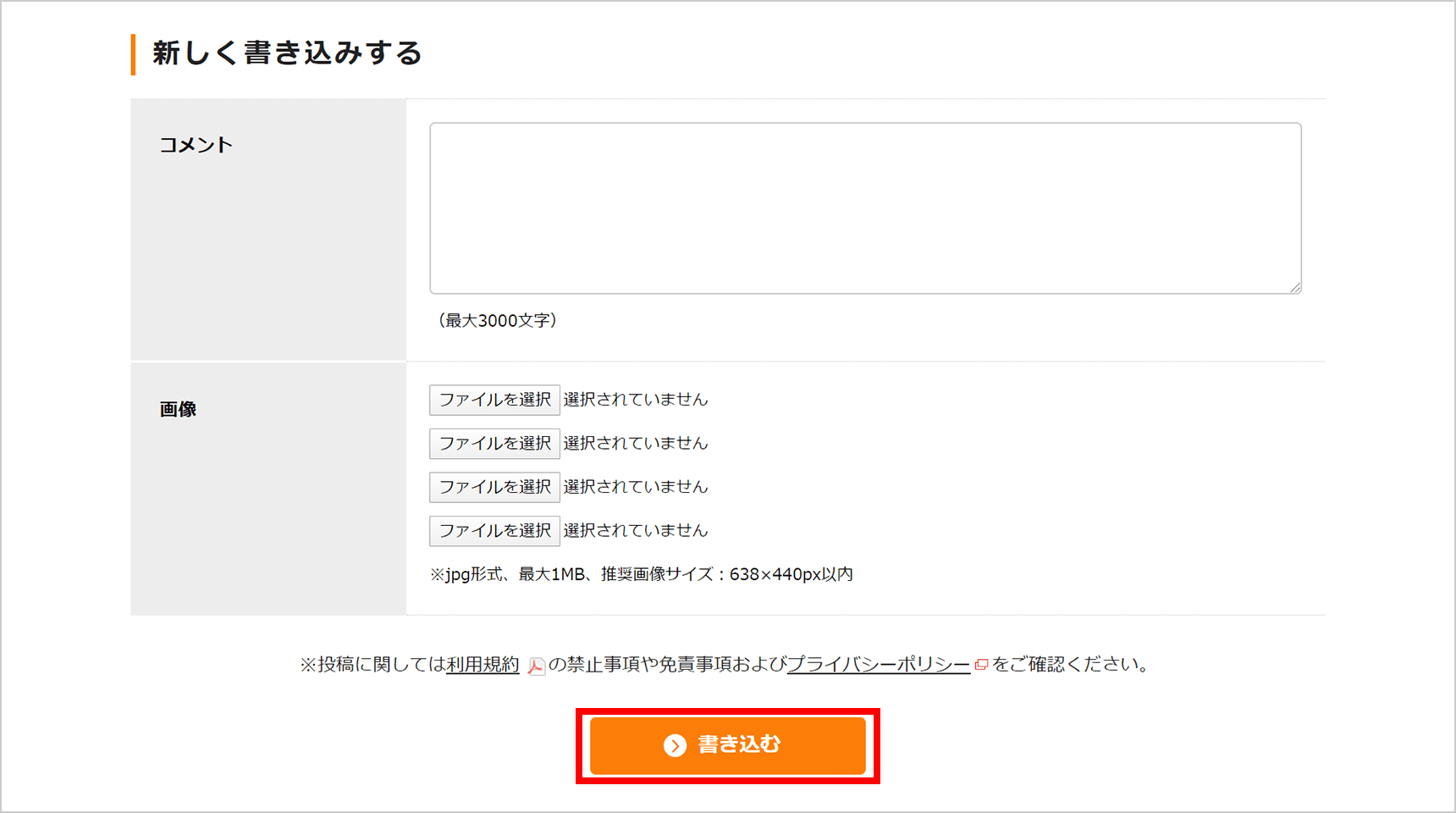Click the white arrow icon on 書き込む button
The image size is (1456, 813).
coord(675,745)
